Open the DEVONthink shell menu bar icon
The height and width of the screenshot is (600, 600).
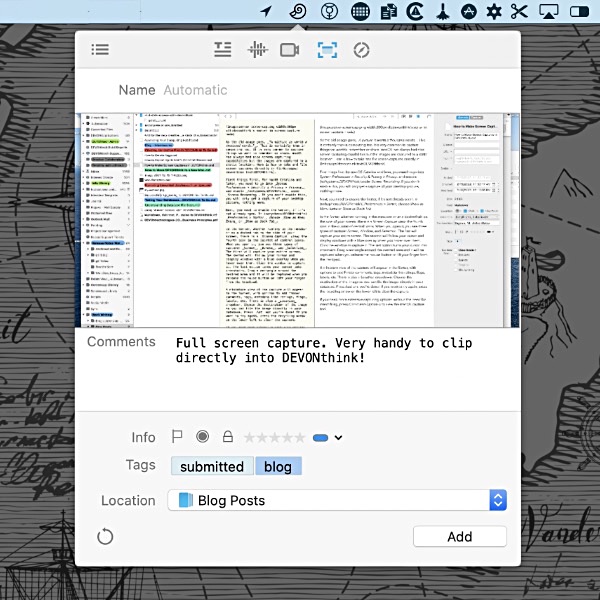(298, 11)
